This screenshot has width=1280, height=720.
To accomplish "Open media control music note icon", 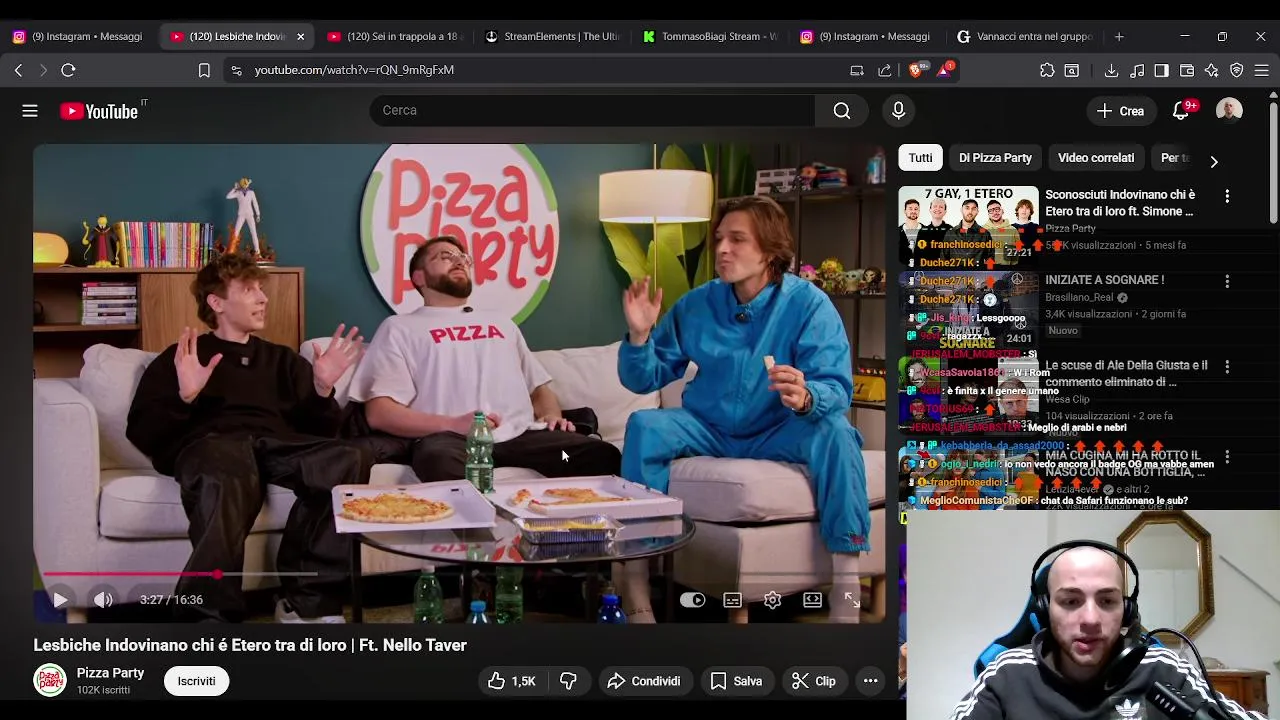I will tap(1137, 70).
